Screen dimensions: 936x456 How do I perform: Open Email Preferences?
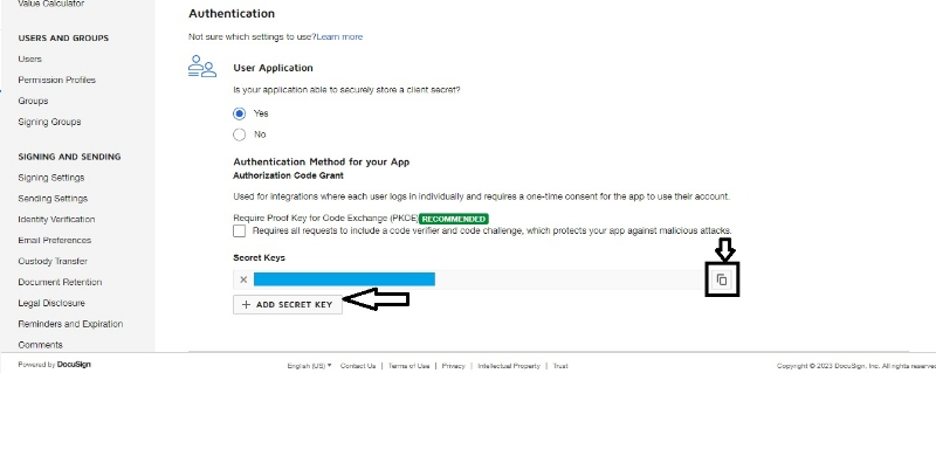[x=54, y=240]
